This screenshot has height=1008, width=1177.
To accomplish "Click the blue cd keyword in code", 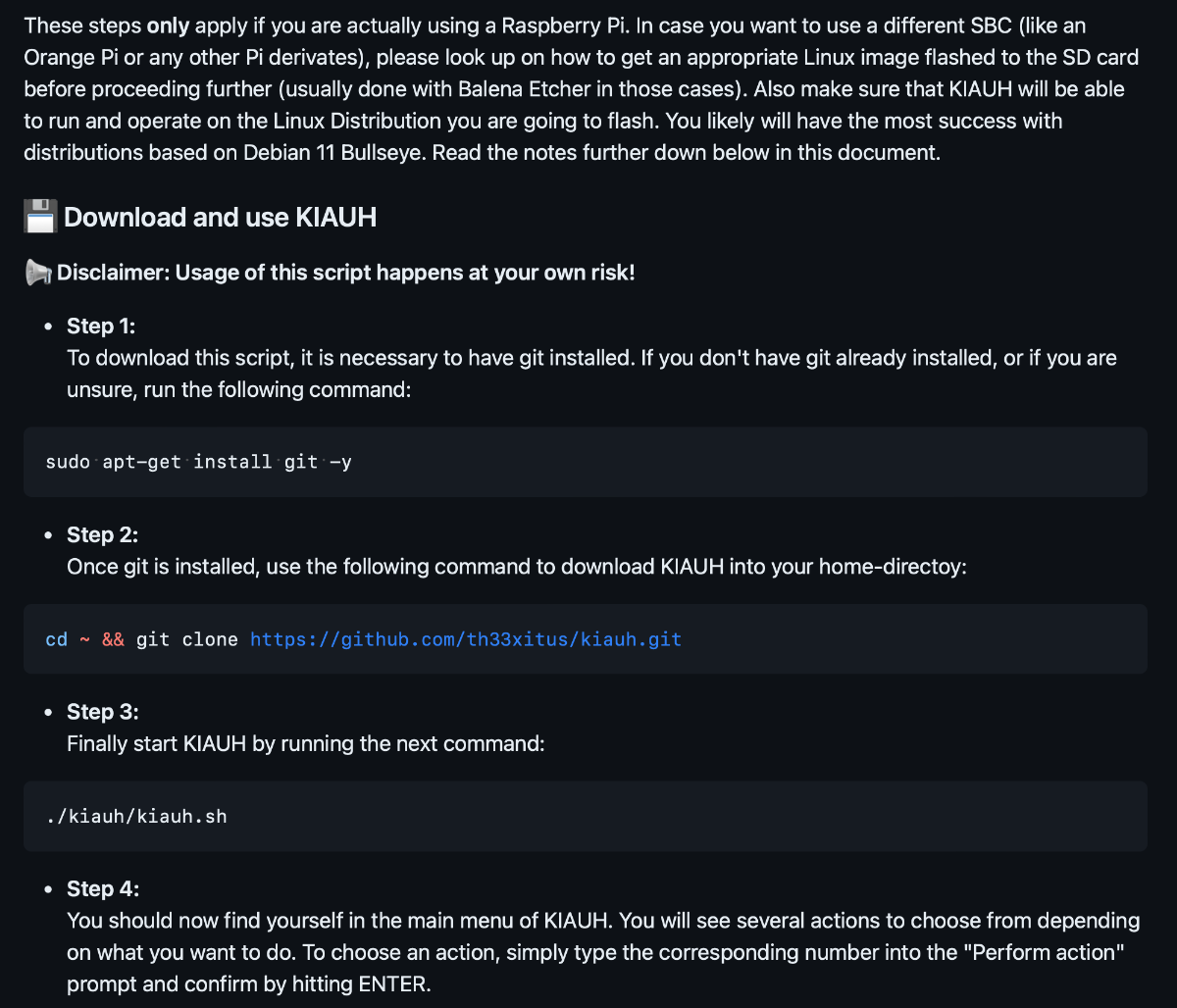I will (x=57, y=639).
